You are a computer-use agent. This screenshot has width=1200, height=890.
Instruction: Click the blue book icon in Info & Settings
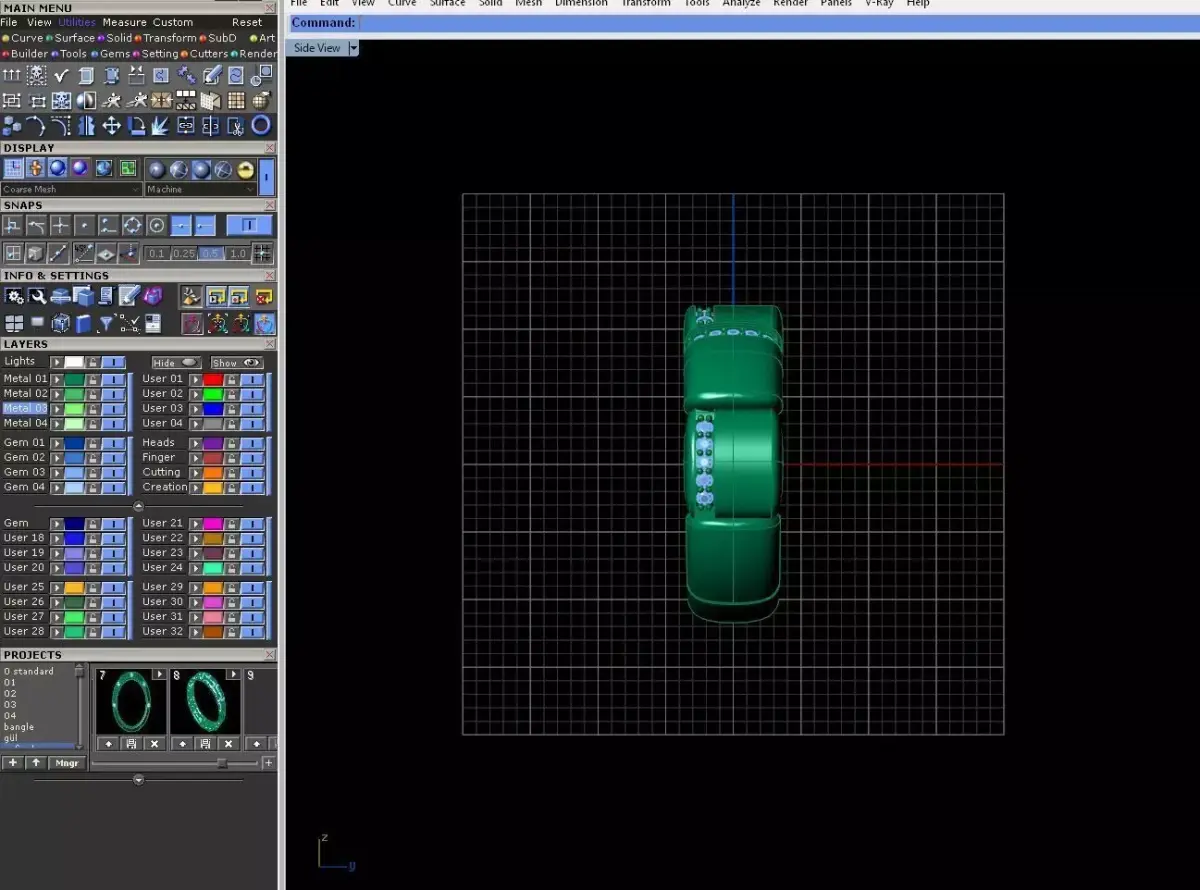coord(83,324)
